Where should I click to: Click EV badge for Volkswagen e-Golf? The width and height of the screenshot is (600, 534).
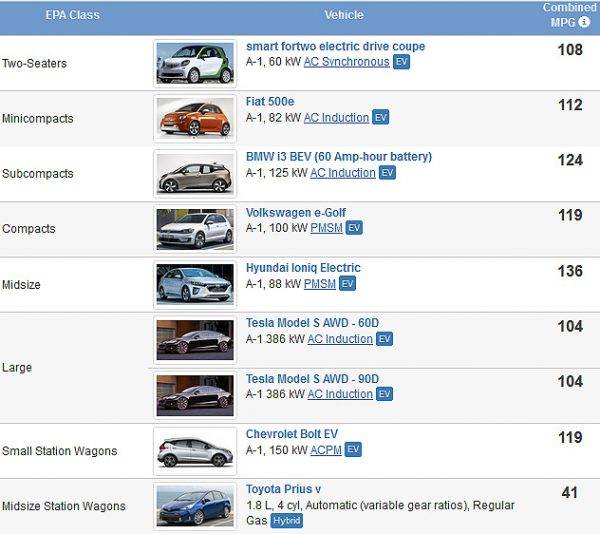coord(354,228)
